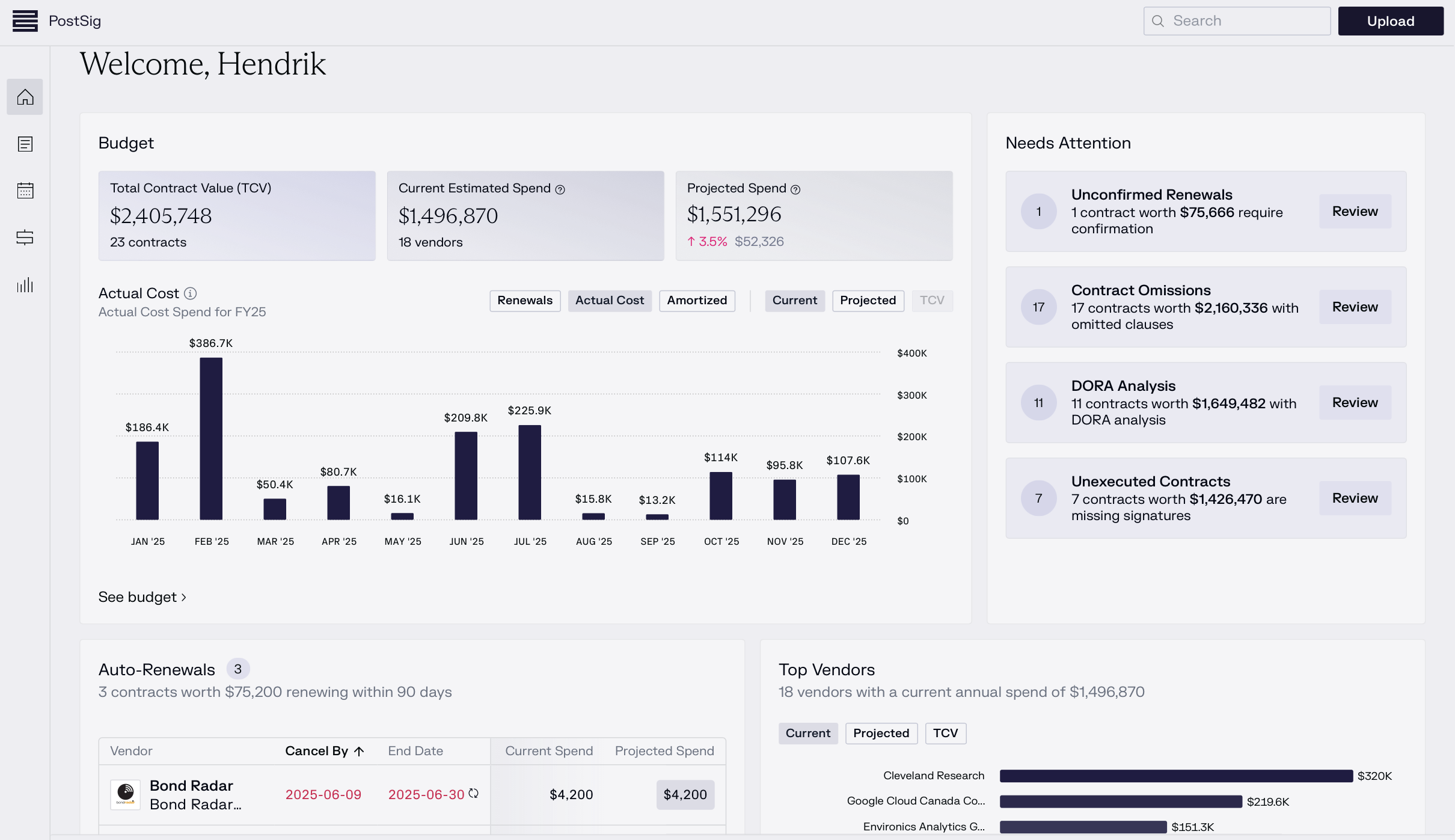1455x840 pixels.
Task: Sort by Cancel By column arrow
Action: tap(360, 751)
